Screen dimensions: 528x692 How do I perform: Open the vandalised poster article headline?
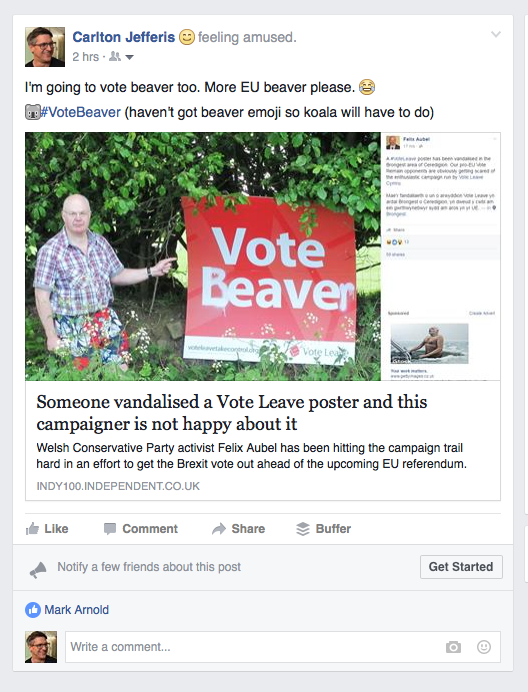(232, 413)
